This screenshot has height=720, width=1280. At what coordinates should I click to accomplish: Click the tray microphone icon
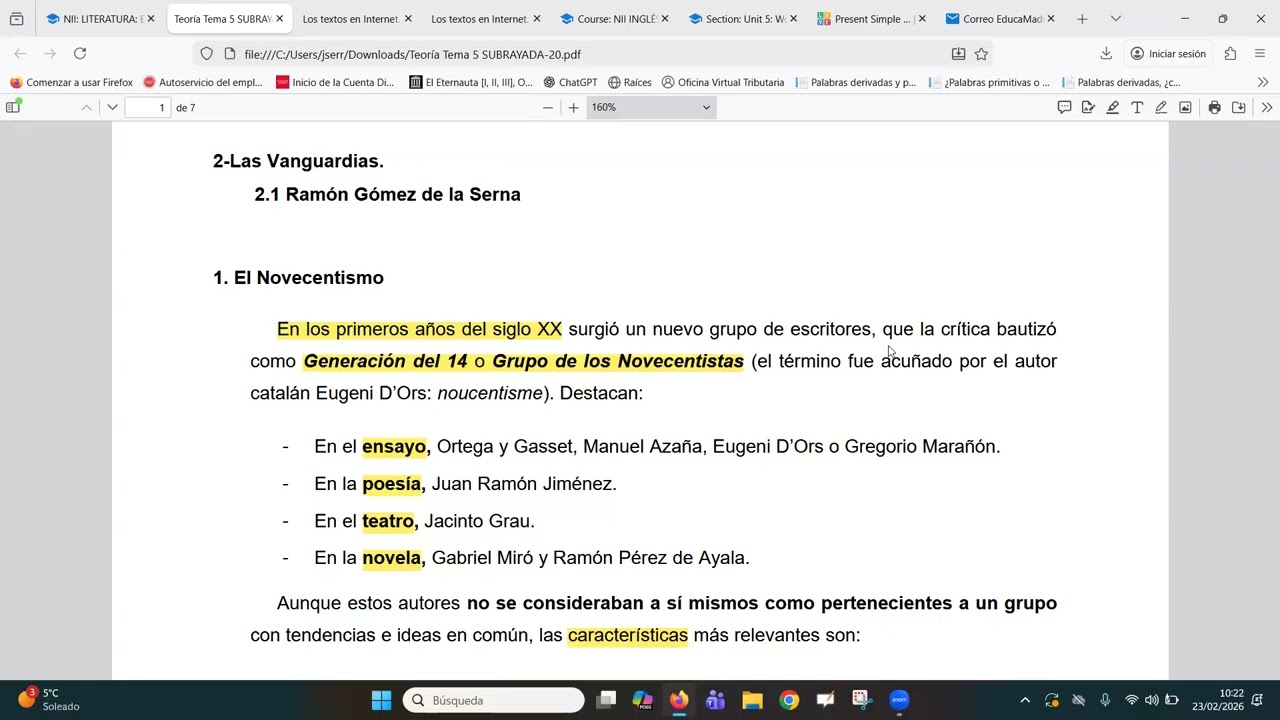coord(1105,700)
